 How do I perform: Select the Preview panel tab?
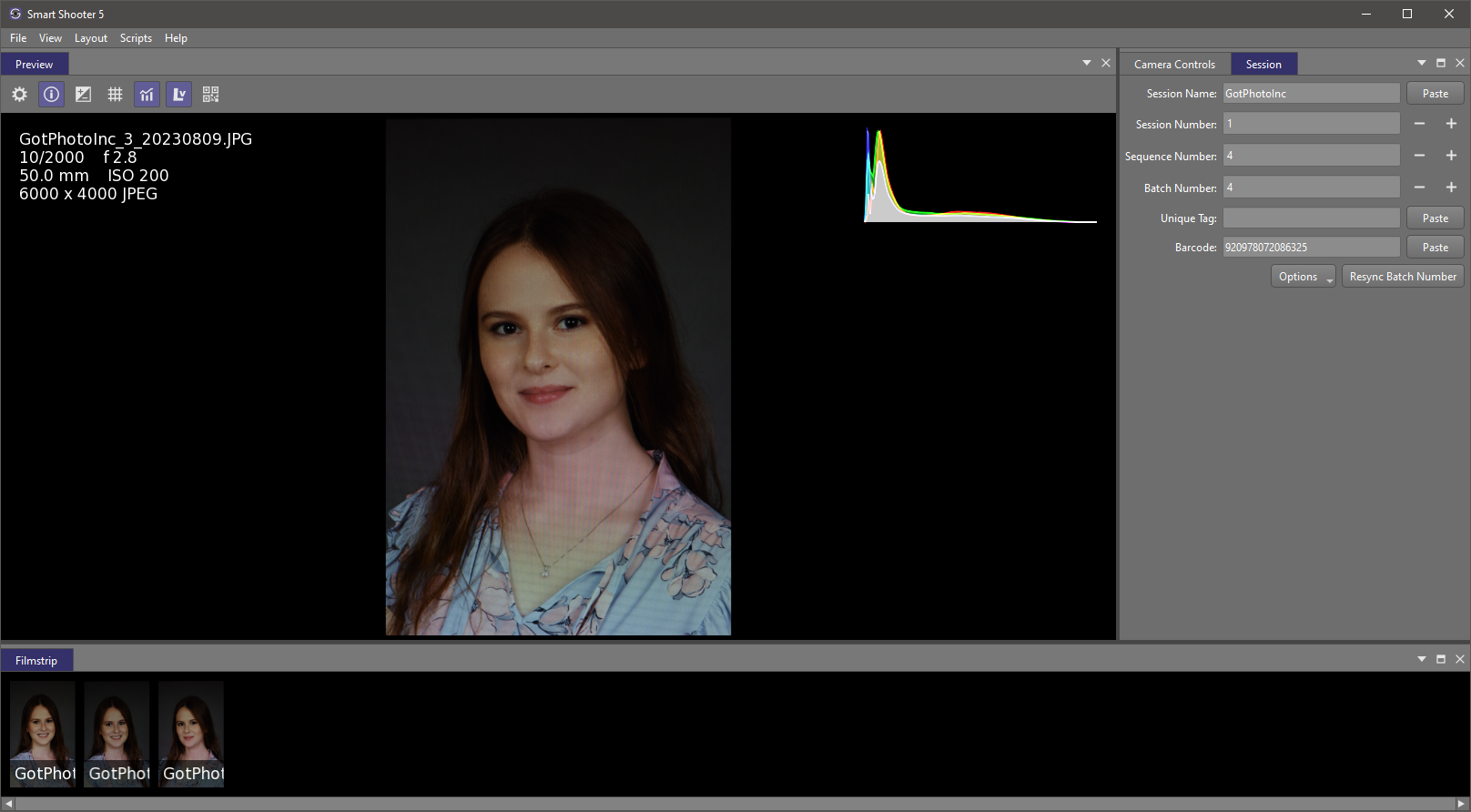tap(34, 65)
